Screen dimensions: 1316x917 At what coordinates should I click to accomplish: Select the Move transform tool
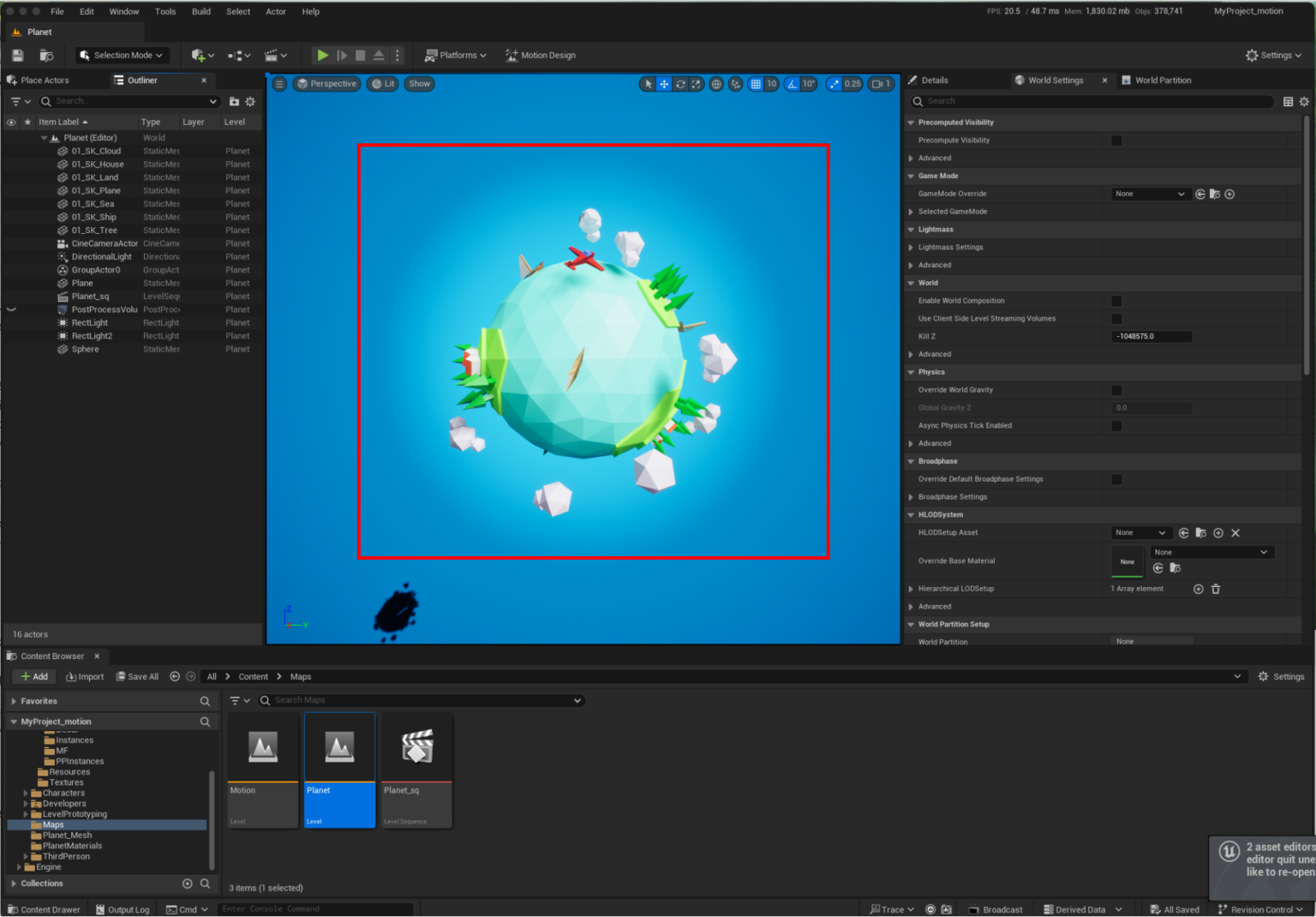pos(664,83)
